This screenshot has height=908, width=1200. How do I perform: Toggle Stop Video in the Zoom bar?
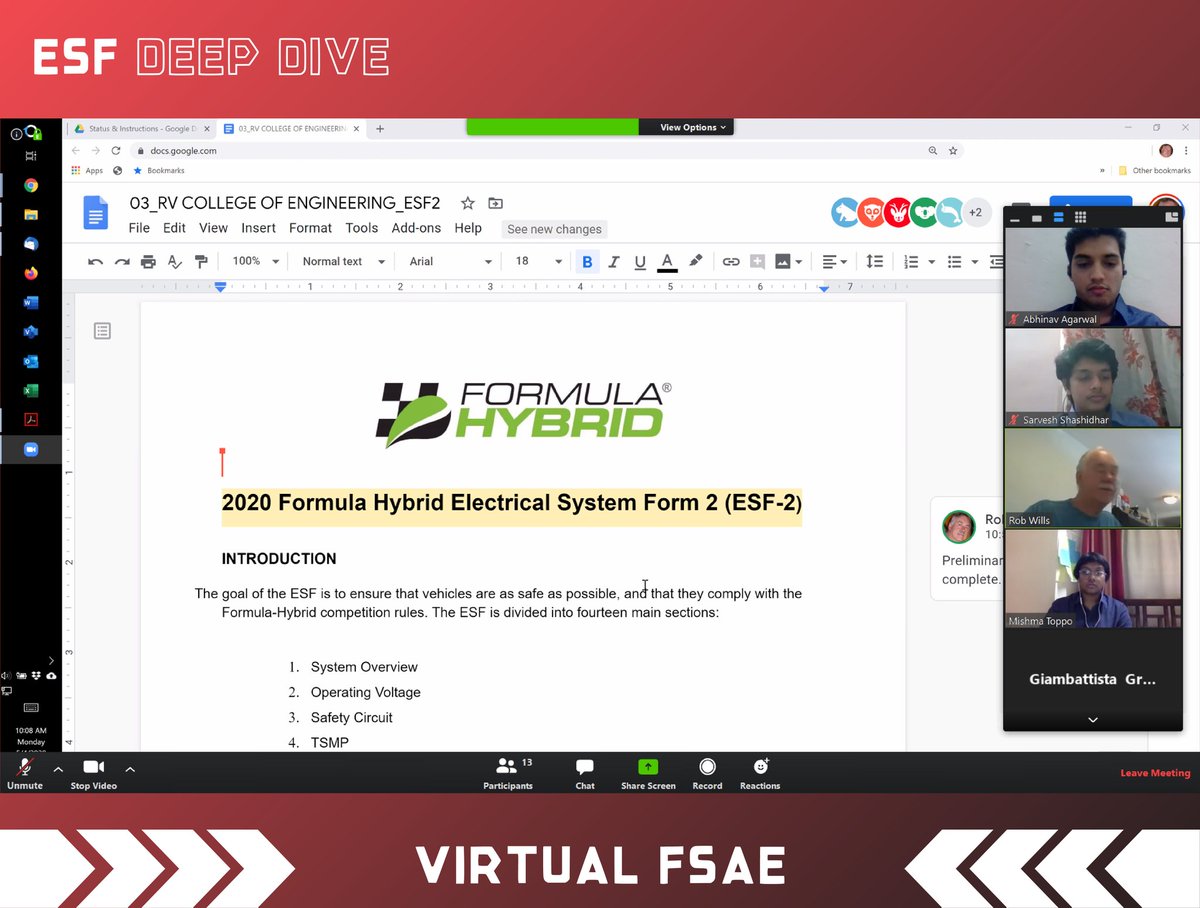point(93,772)
